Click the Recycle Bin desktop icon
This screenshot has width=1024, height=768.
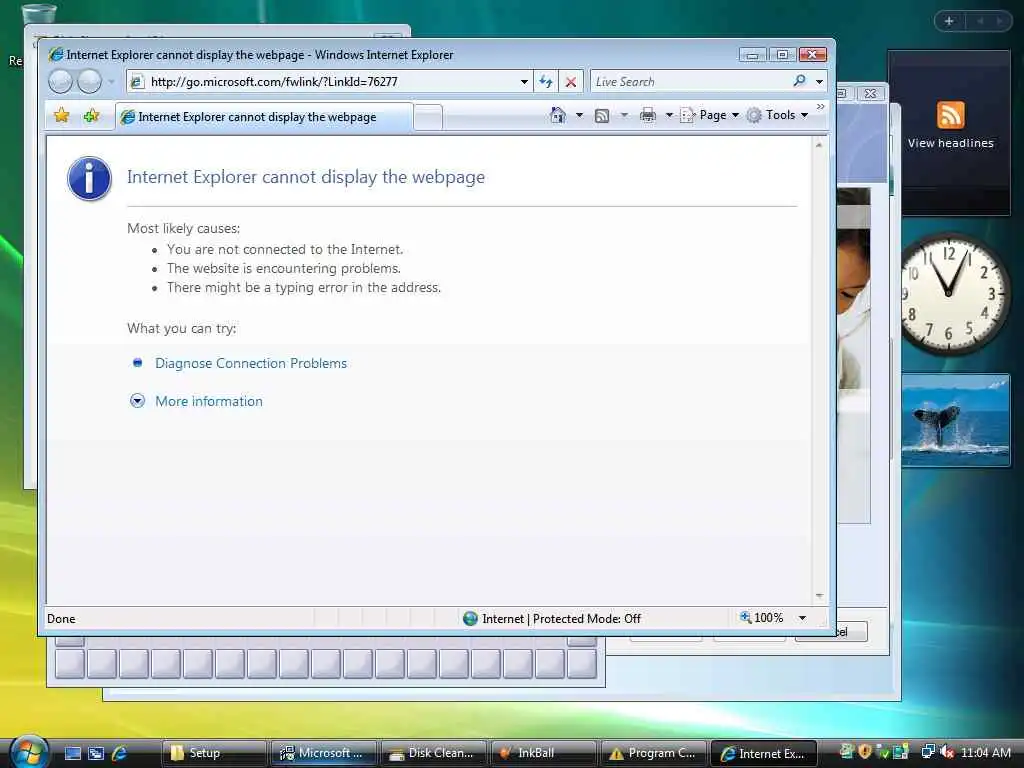coord(38,13)
